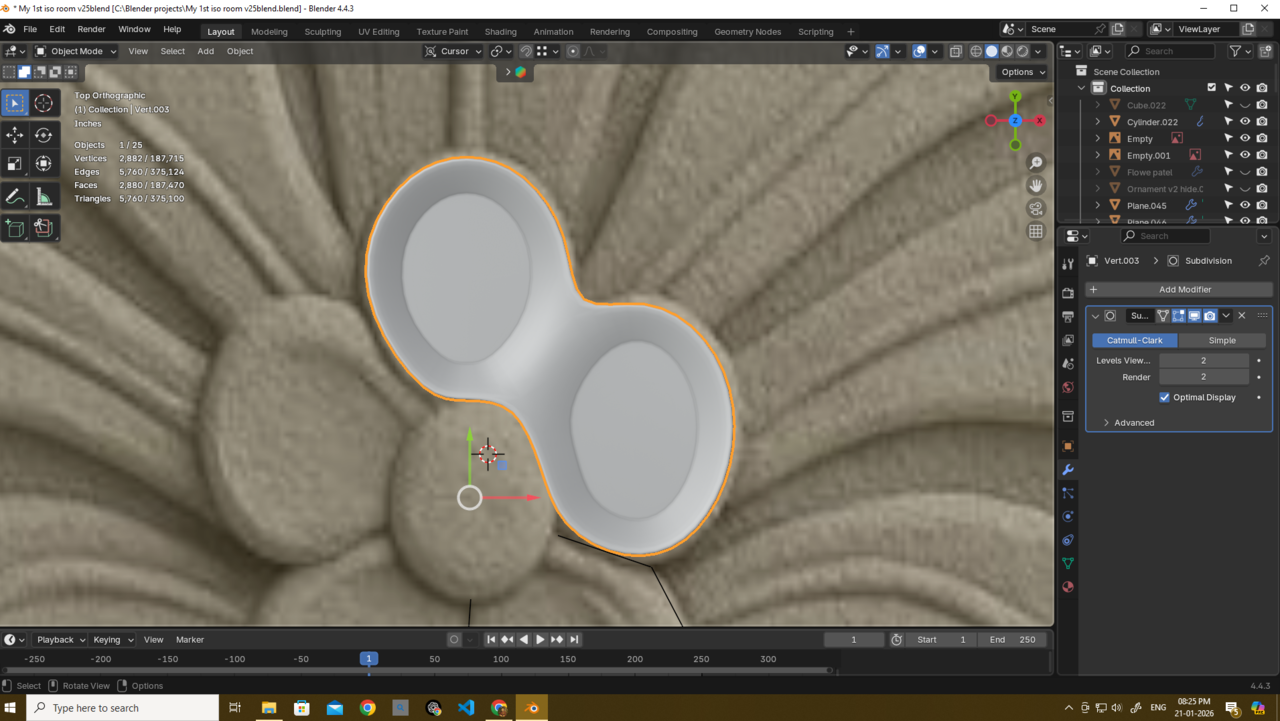Open the Sculpting workspace tab
Screen dimensions: 1280x721
click(323, 31)
